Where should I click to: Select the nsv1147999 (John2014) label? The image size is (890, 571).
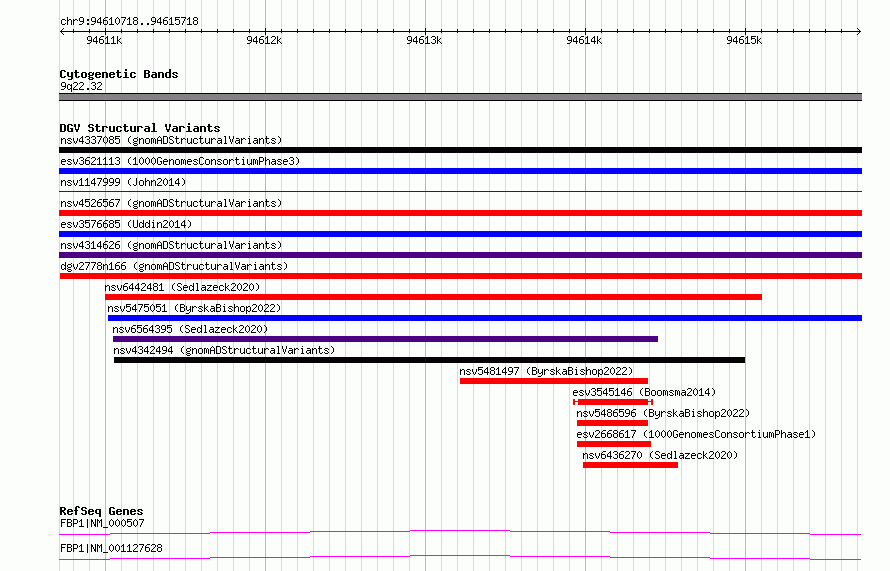click(x=123, y=182)
